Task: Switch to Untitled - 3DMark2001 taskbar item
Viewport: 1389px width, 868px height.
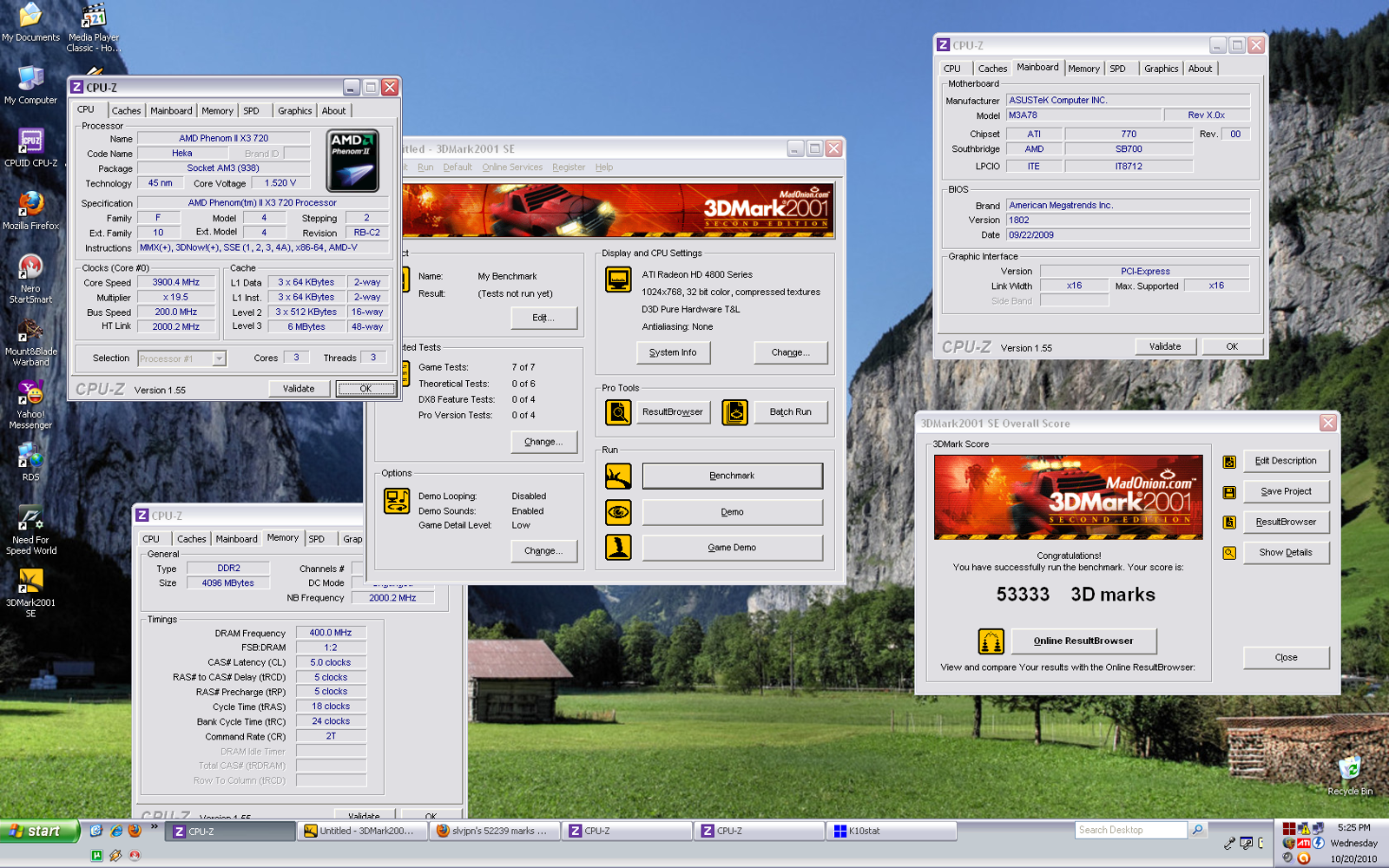Action: pos(363,831)
